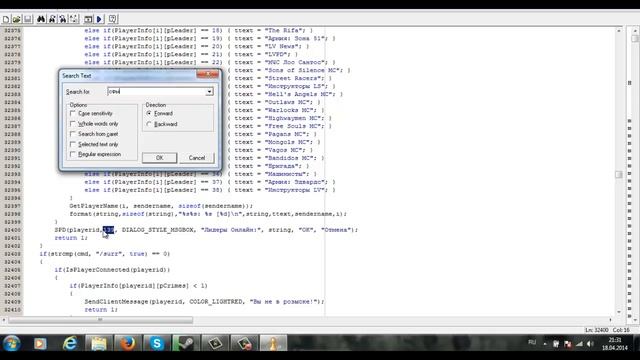Click the chess pawn Pawno taskbar icon

[273, 344]
